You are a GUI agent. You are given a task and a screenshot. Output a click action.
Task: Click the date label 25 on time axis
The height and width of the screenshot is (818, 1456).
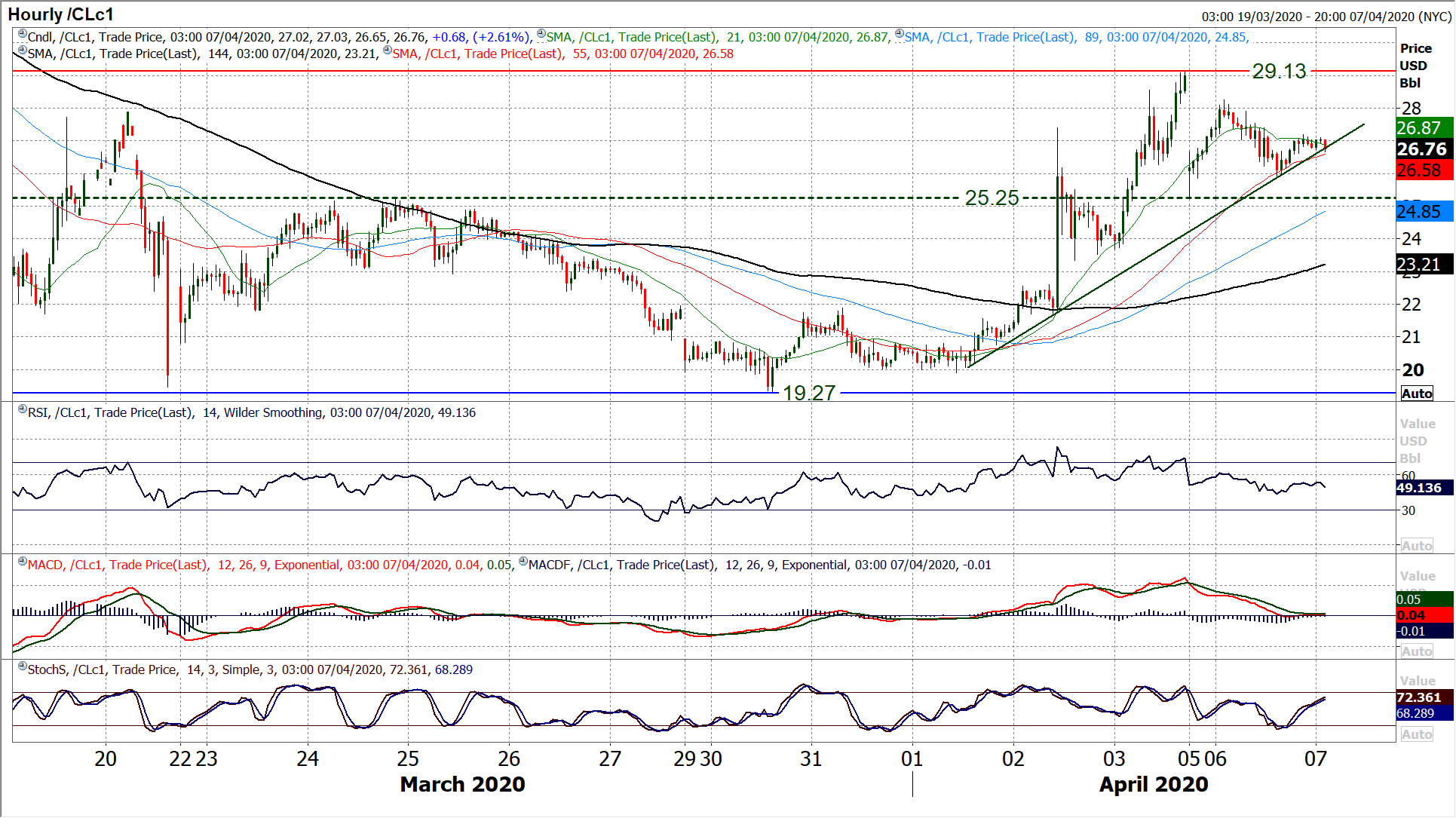coord(408,758)
